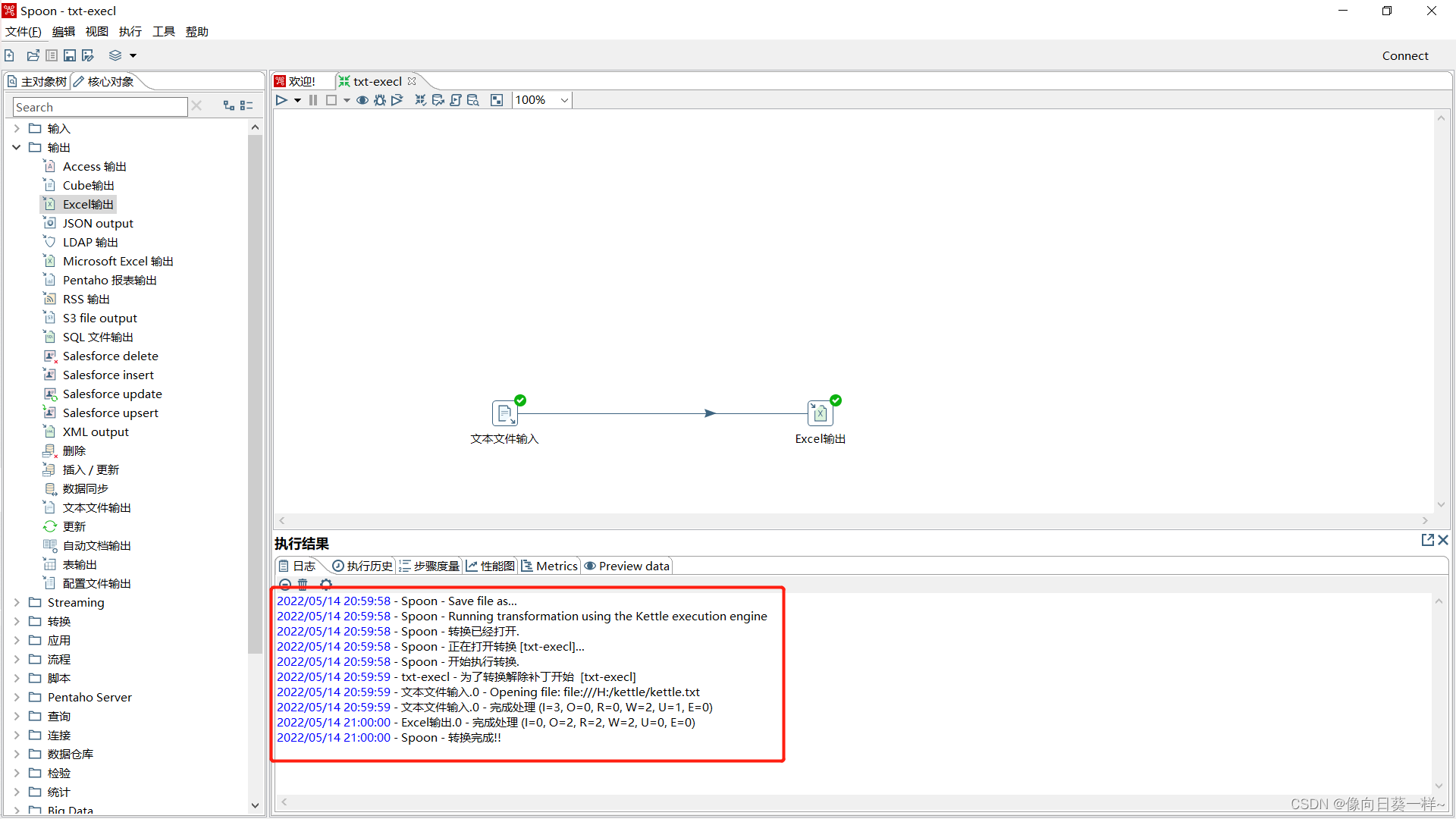
Task: Click the Connect button
Action: (x=1404, y=55)
